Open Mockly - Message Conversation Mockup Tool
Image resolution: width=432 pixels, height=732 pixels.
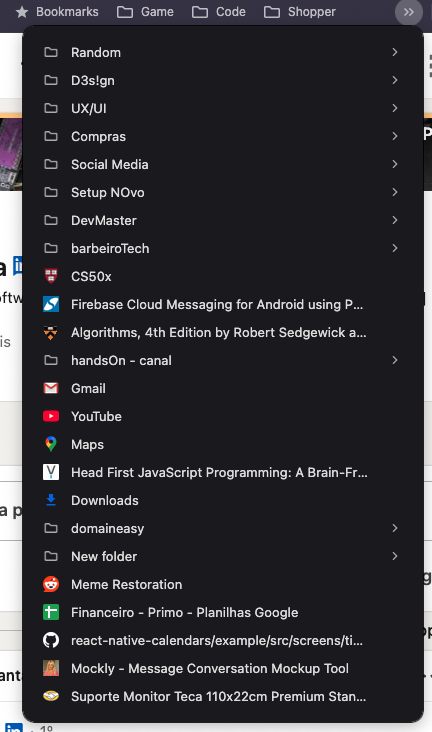[x=223, y=669]
